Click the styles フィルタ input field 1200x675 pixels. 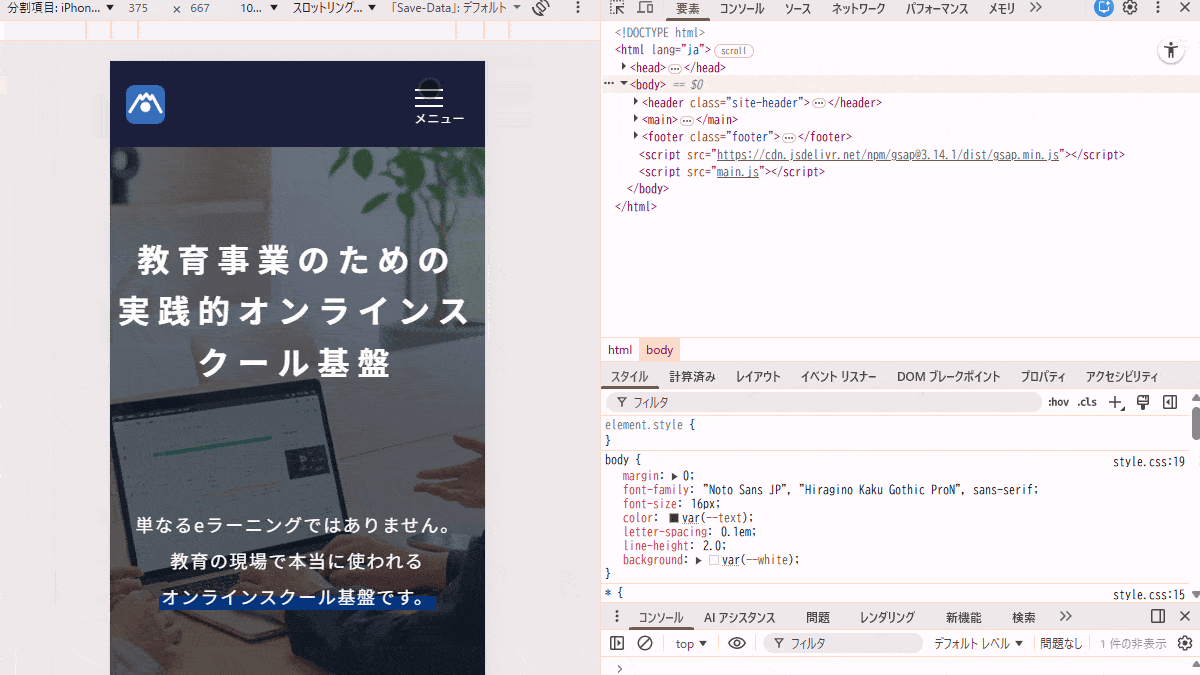point(830,402)
